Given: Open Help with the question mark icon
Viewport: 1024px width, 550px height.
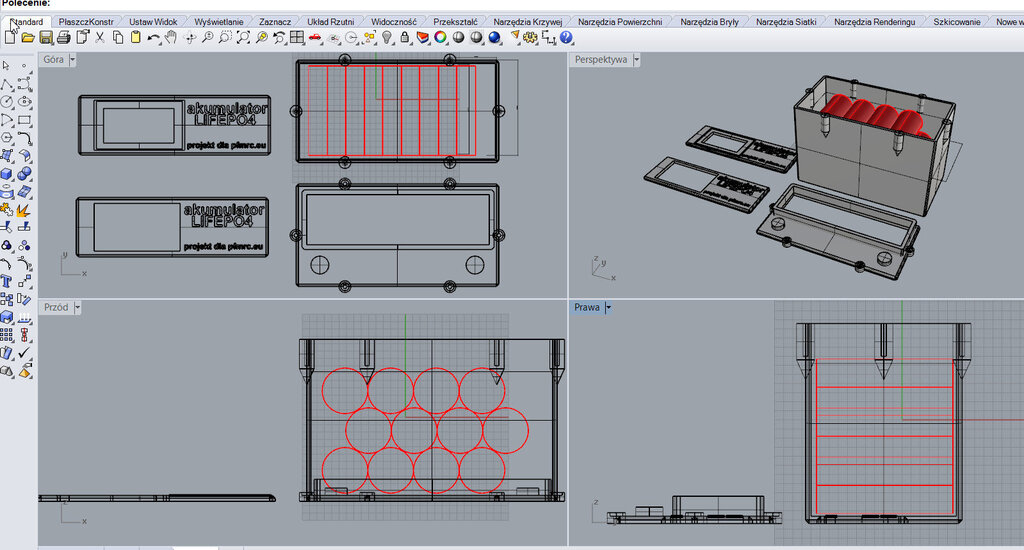Looking at the screenshot, I should tap(566, 37).
